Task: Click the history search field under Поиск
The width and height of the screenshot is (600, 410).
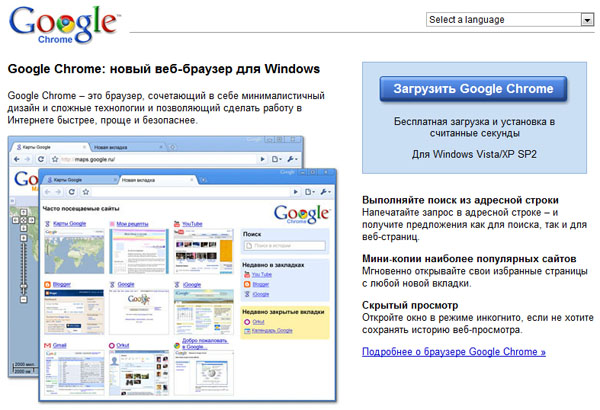Action: click(x=284, y=245)
